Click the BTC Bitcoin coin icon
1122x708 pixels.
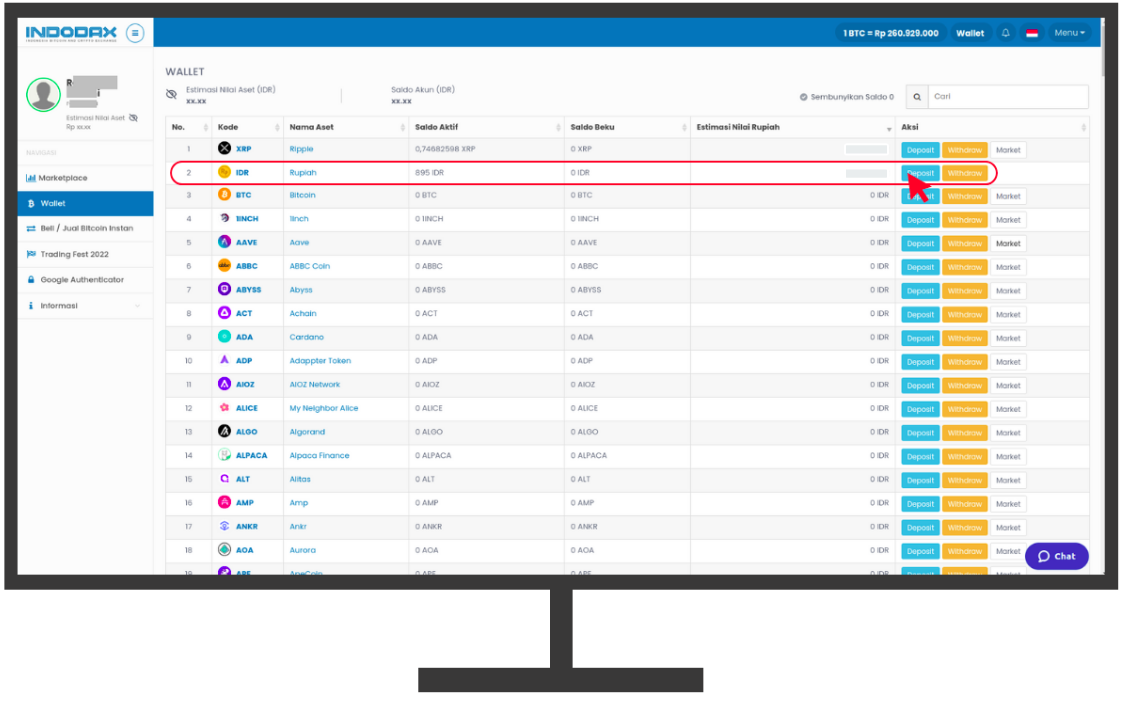point(224,195)
